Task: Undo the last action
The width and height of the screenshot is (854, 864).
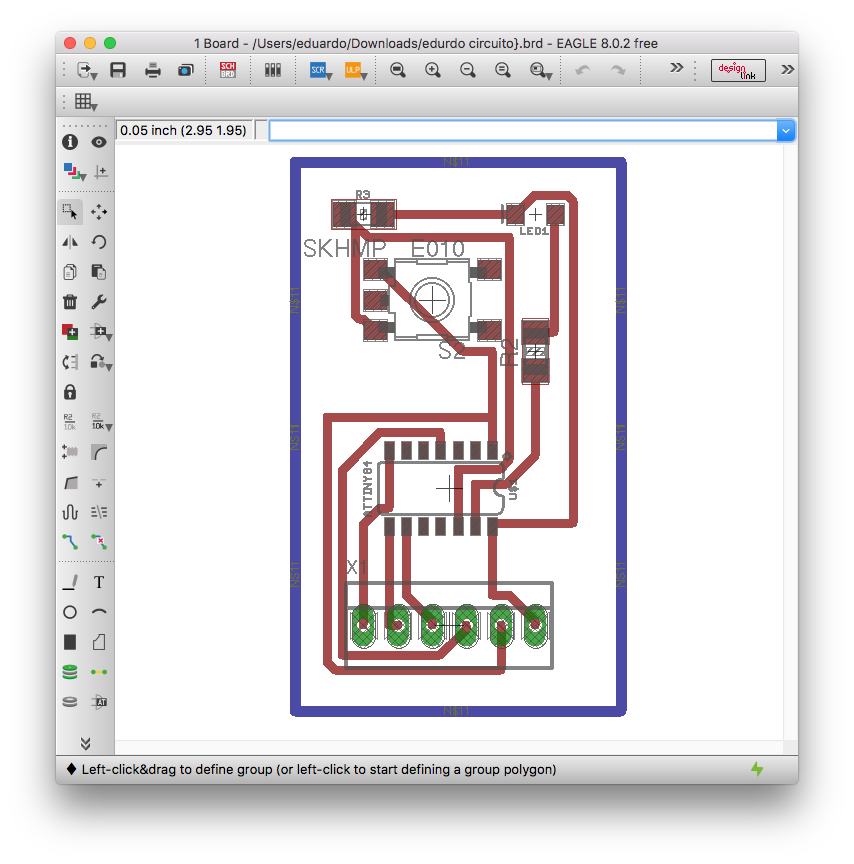Action: click(583, 70)
